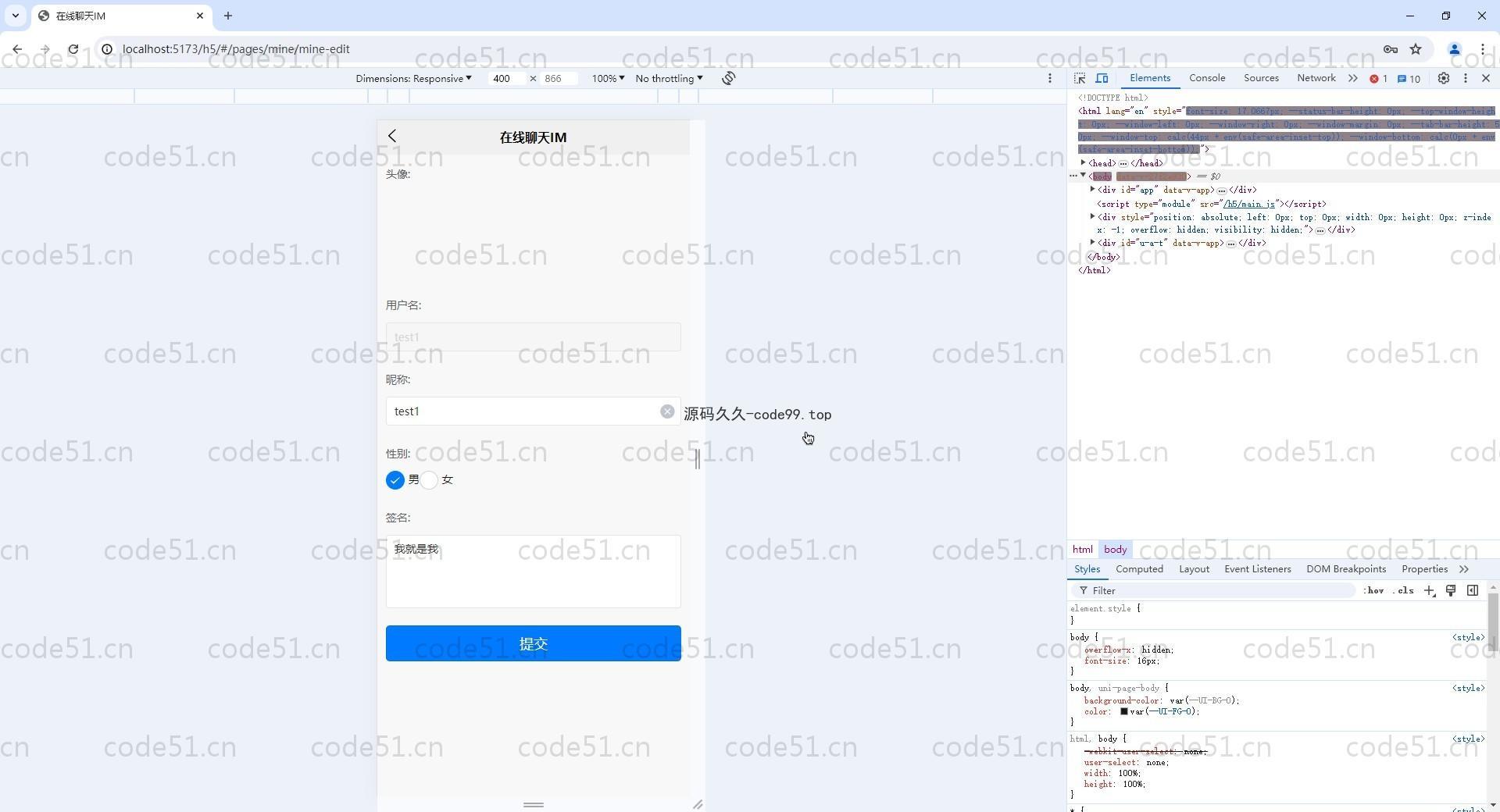This screenshot has height=812, width=1500.
Task: Toggle element state with :hov
Action: click(x=1374, y=591)
